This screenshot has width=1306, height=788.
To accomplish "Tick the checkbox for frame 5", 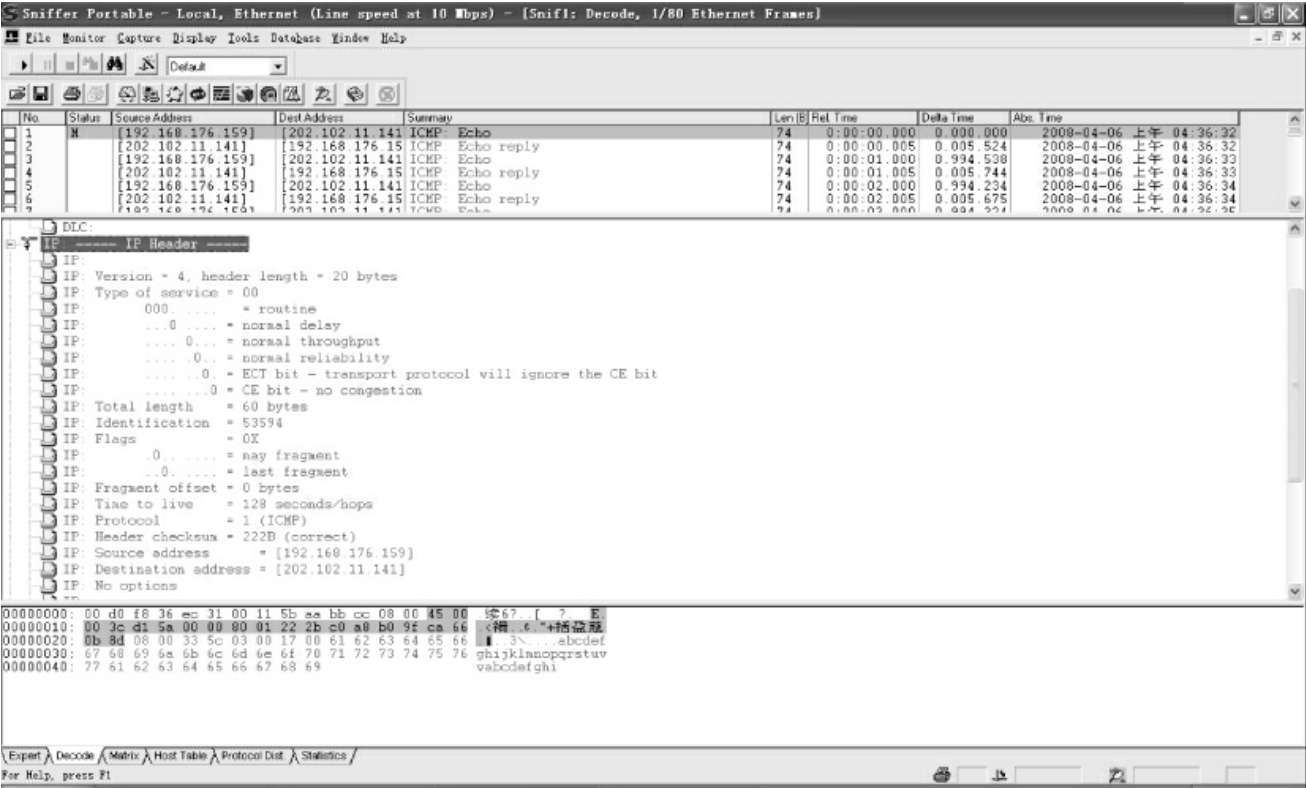I will click(10, 184).
